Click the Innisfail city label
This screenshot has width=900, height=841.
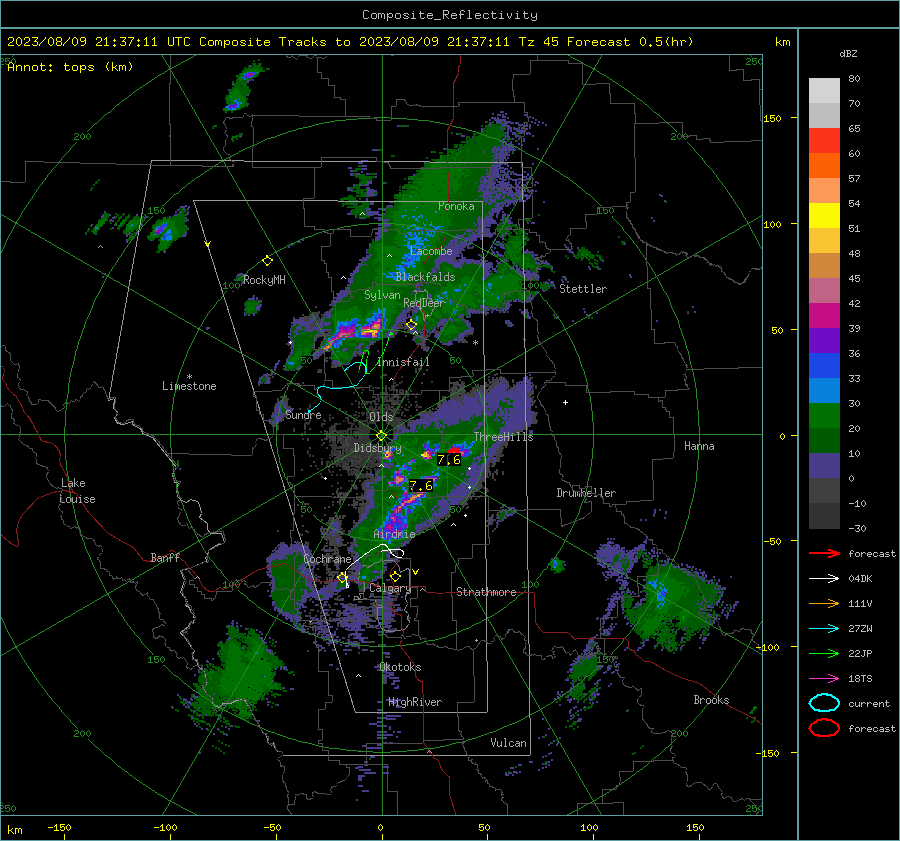coord(403,362)
